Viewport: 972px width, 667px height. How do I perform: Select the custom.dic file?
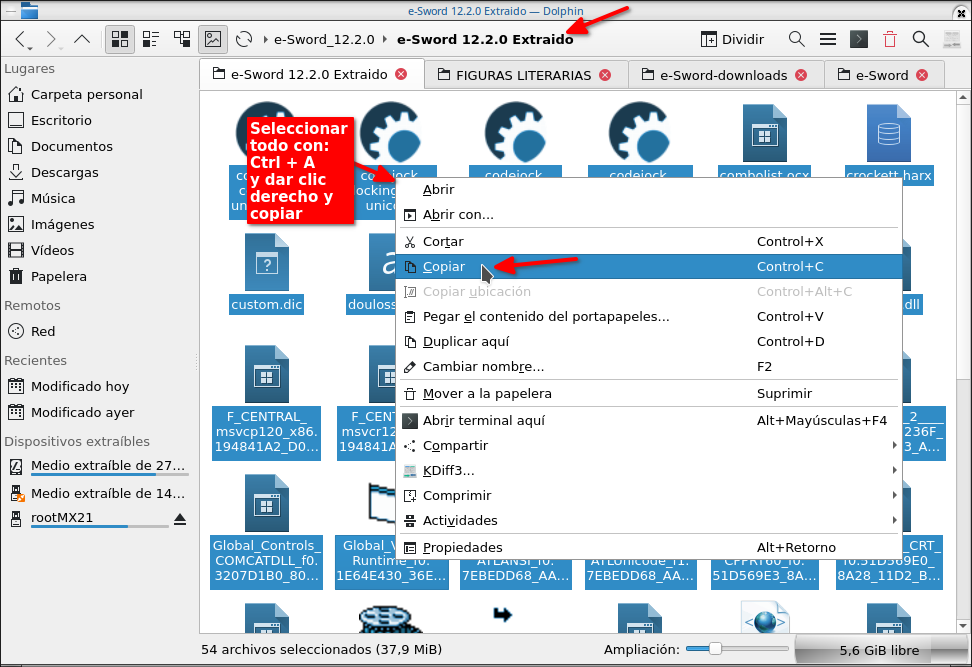[x=267, y=273]
